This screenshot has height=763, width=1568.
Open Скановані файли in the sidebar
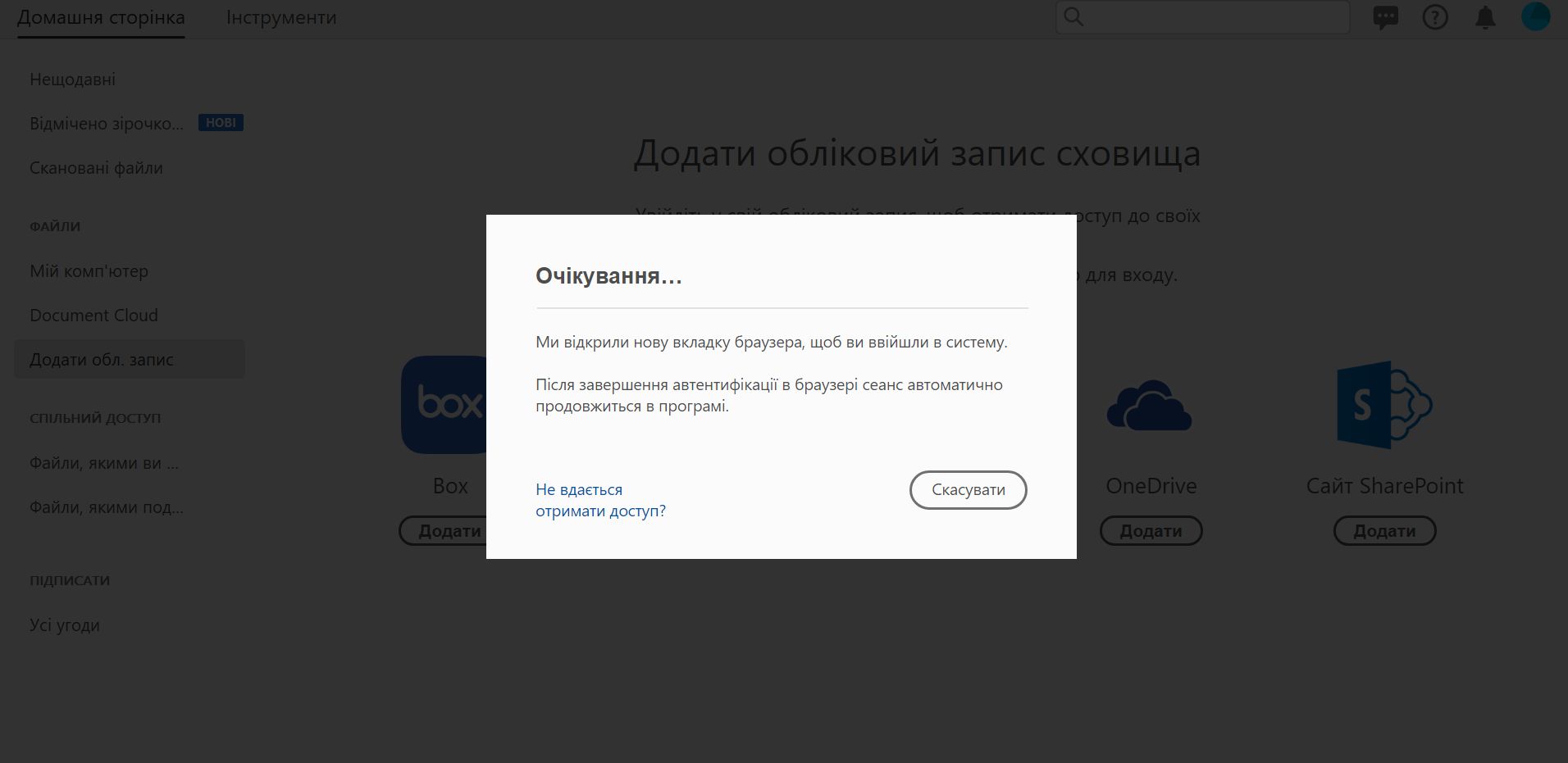pyautogui.click(x=96, y=168)
